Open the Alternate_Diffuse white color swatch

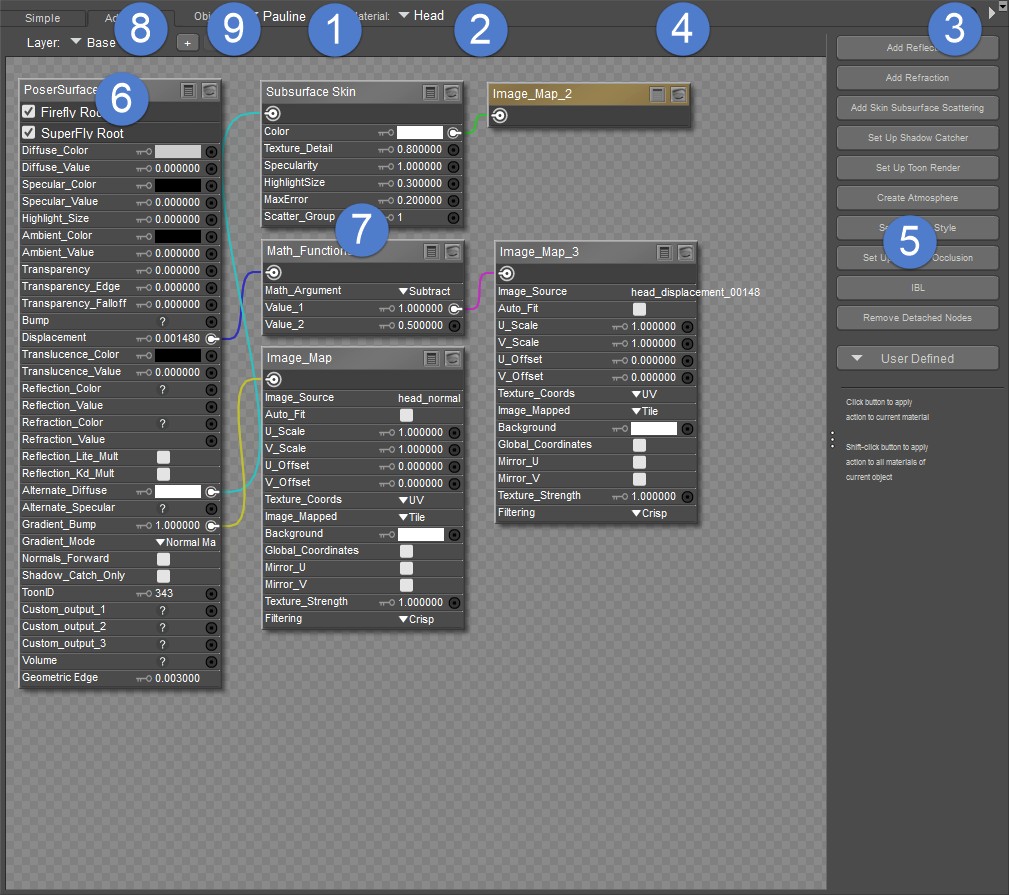(178, 491)
